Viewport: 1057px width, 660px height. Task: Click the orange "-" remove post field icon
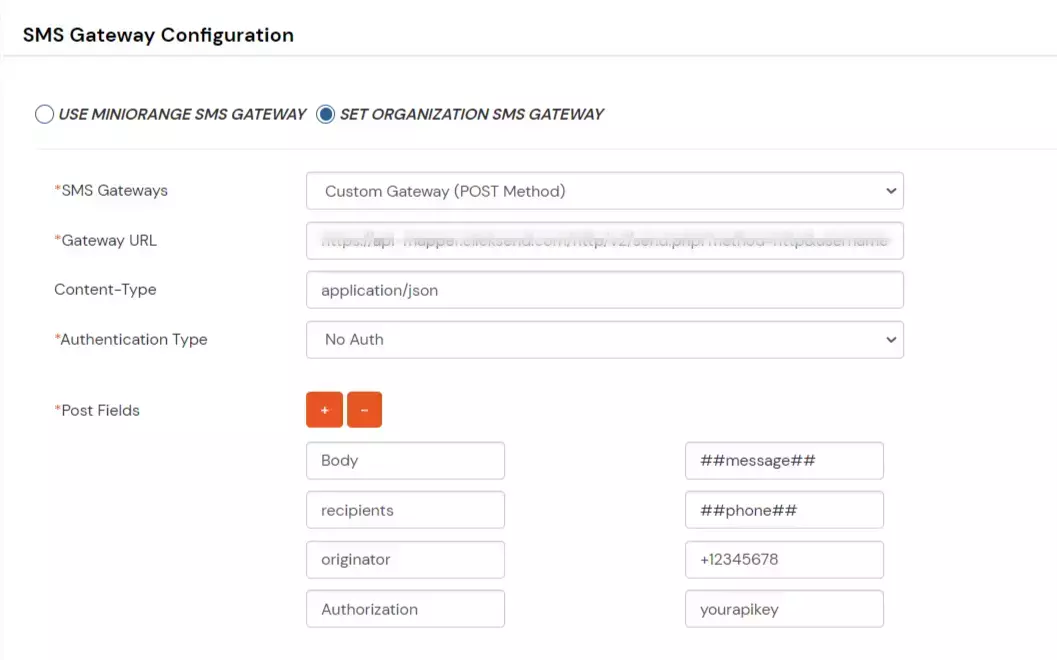pyautogui.click(x=364, y=409)
